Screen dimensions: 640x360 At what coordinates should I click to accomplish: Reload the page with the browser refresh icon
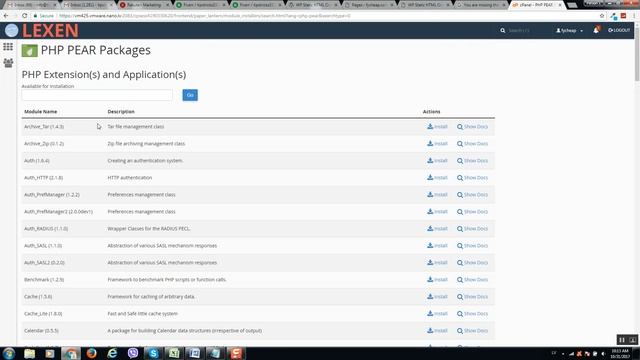(x=24, y=16)
